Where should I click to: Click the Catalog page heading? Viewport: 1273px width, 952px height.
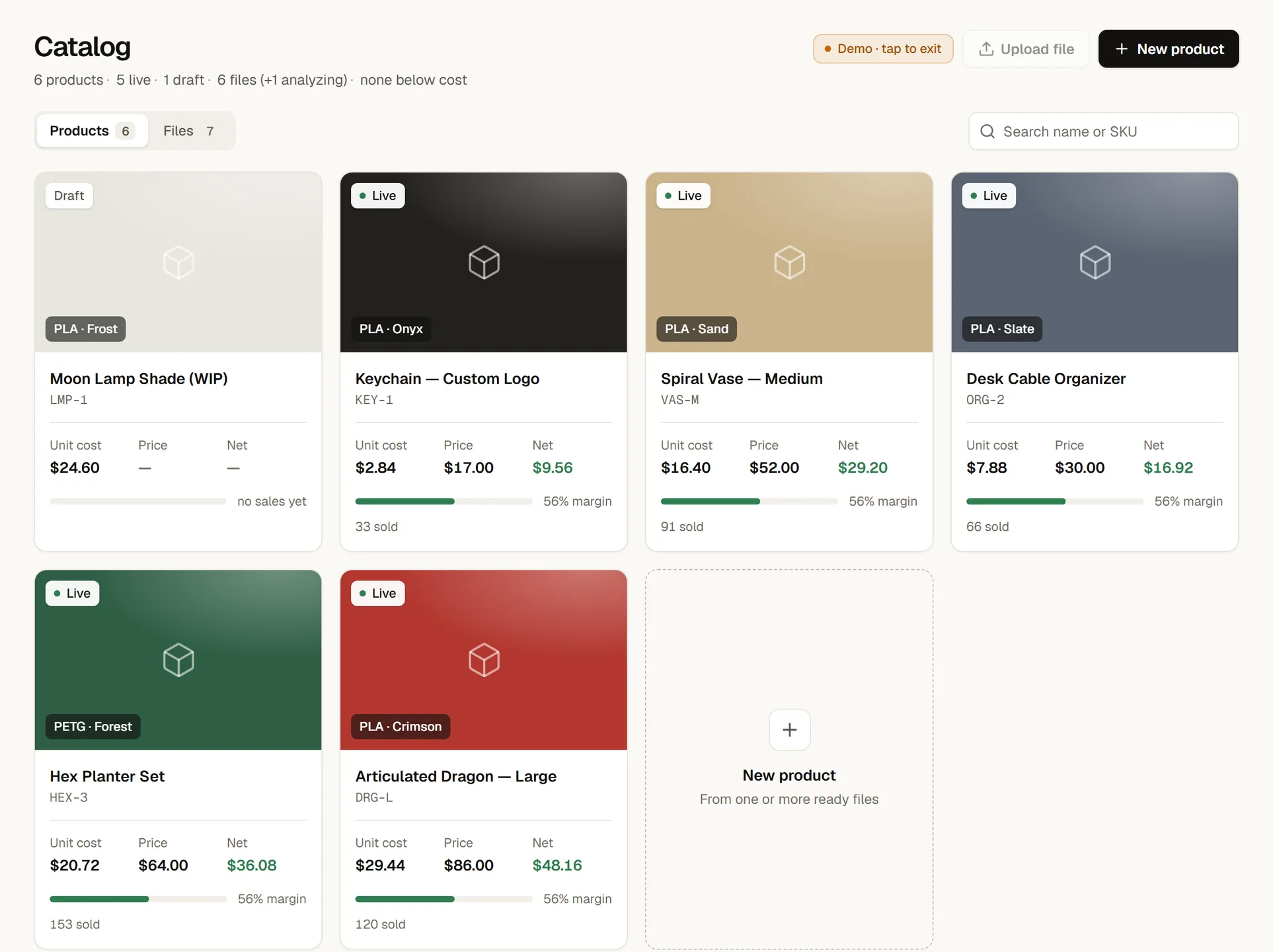83,47
